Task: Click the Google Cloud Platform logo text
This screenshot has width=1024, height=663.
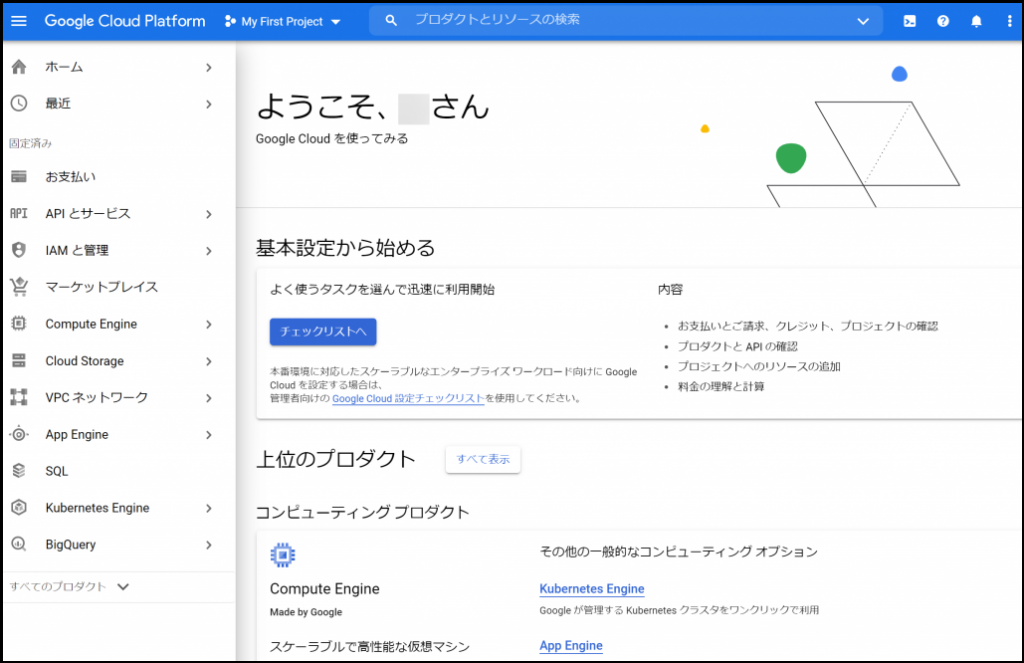Action: tap(125, 21)
